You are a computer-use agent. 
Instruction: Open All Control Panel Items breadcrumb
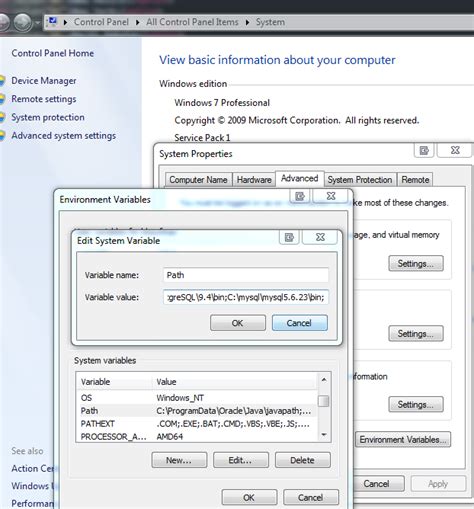coord(192,22)
